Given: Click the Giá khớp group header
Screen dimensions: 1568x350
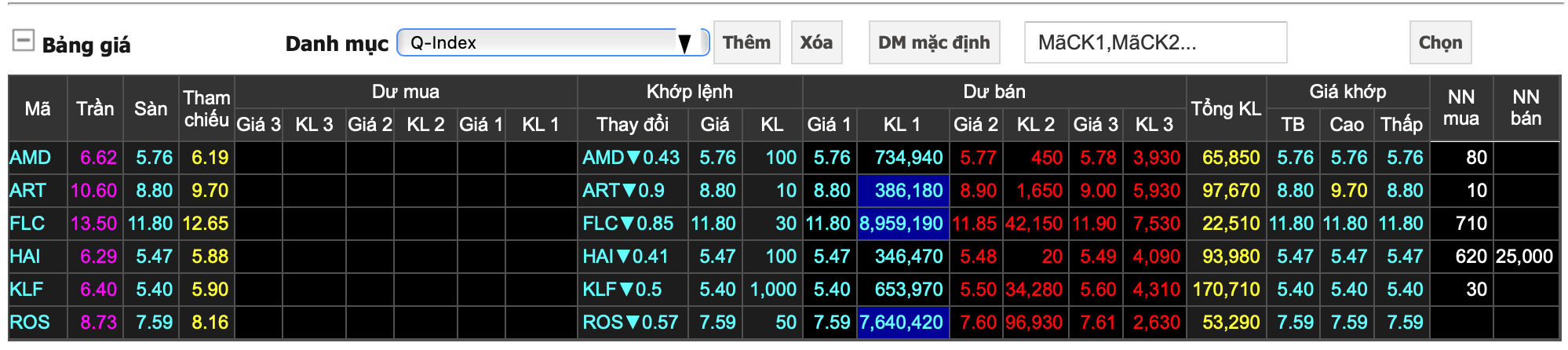Looking at the screenshot, I should 1347,92.
